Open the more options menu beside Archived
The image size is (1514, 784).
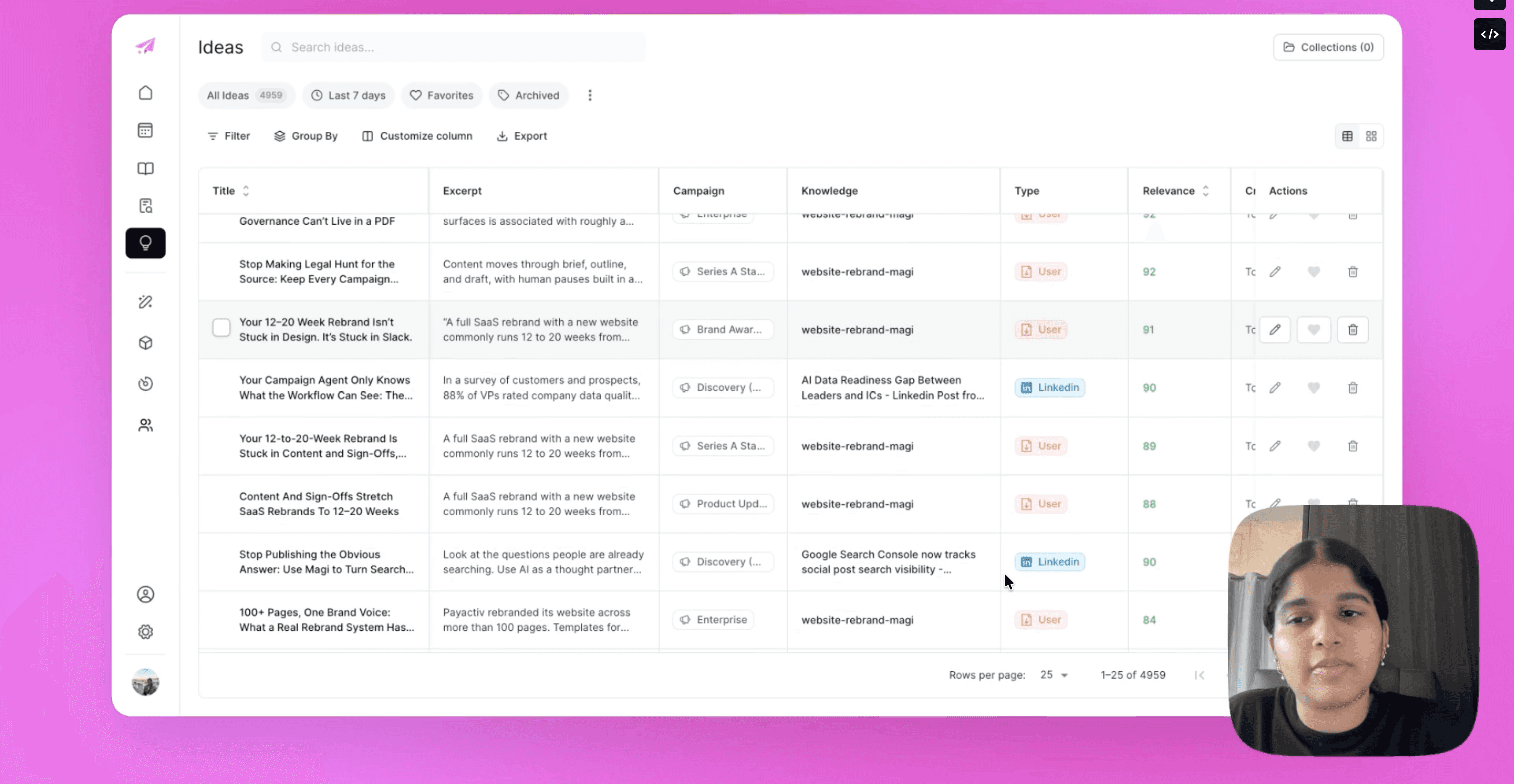589,95
